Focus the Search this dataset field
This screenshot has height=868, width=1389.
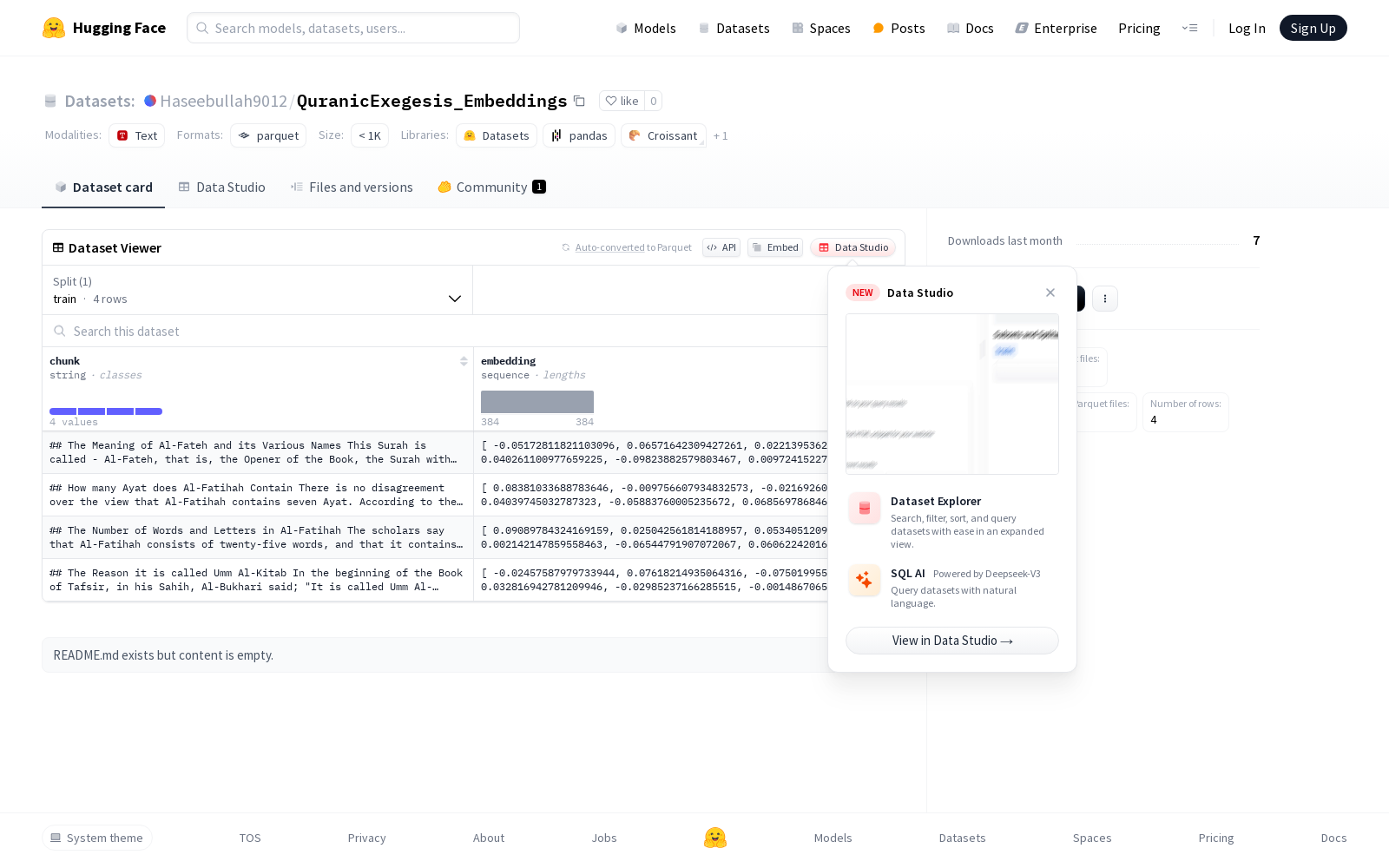[434, 331]
